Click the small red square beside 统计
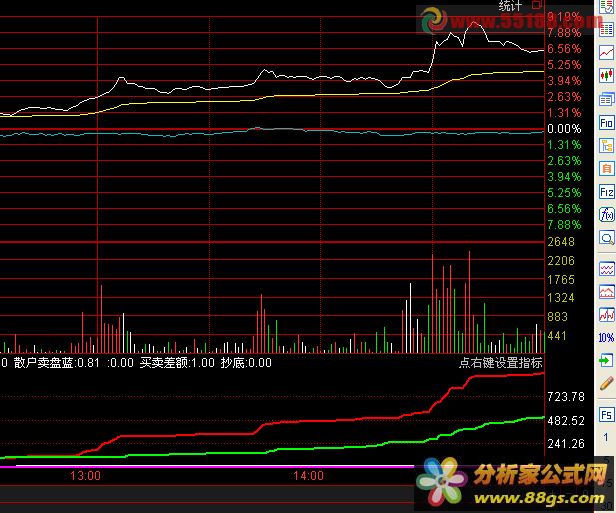 [537, 5]
